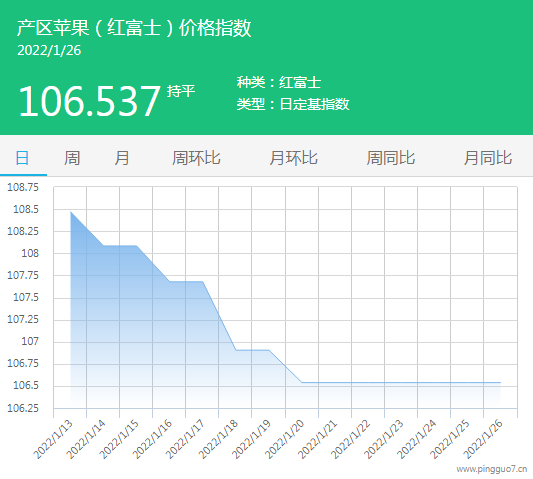Open the 月 monthly tab
Image resolution: width=533 pixels, height=479 pixels.
pos(122,158)
